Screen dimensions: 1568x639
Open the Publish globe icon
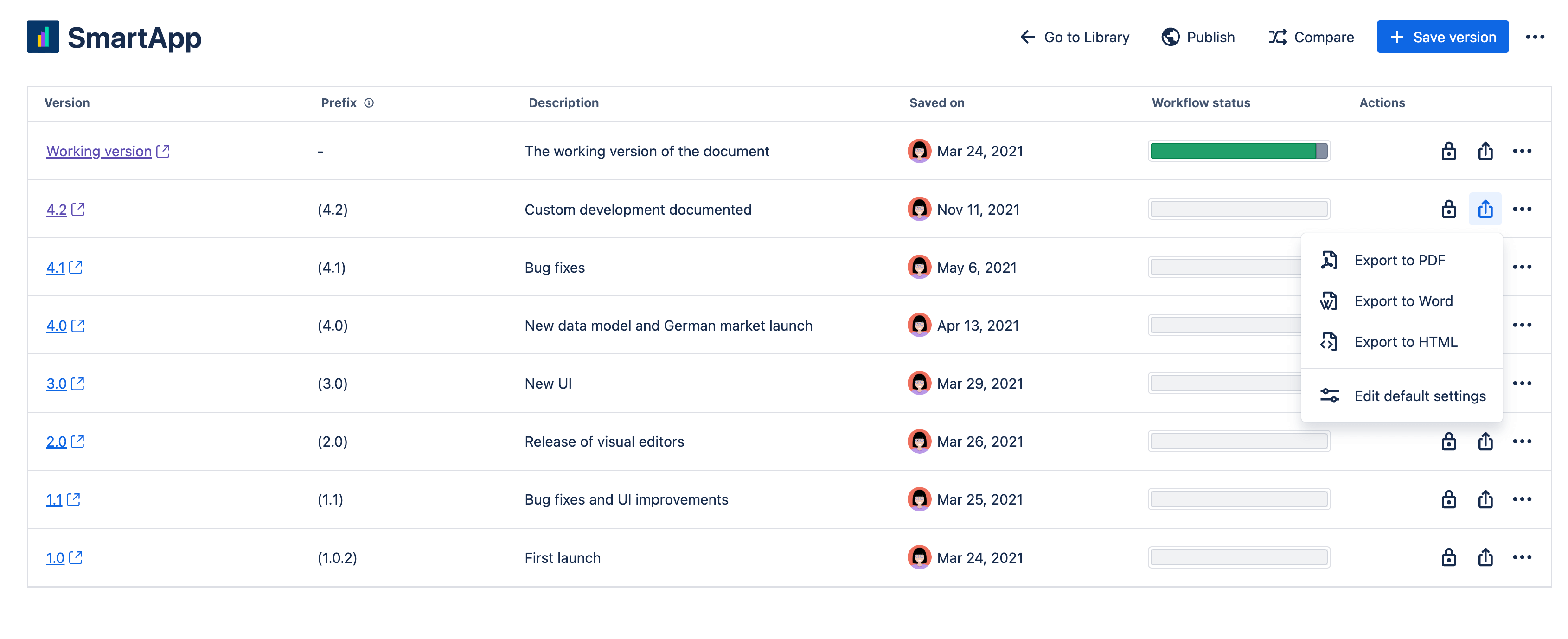[1170, 37]
